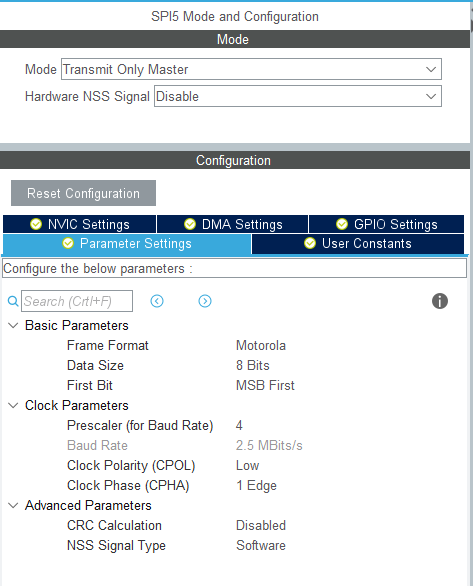Open the parameter info icon

[440, 301]
